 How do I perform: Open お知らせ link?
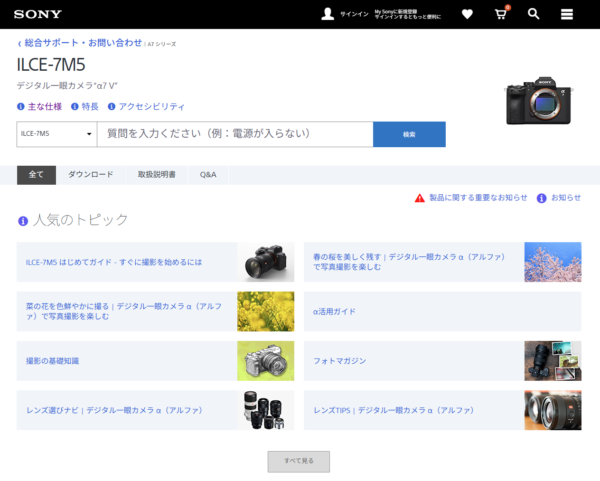coord(566,198)
